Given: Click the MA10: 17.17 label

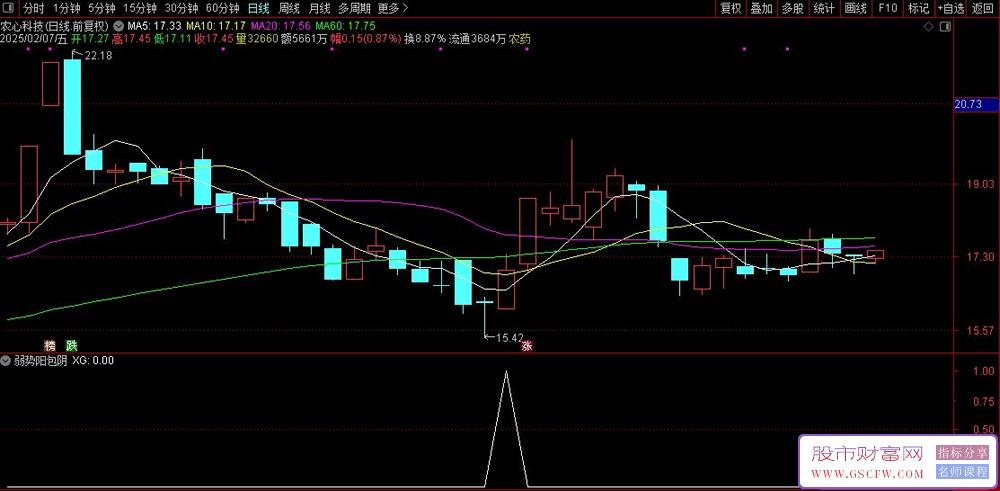Looking at the screenshot, I should click(216, 26).
